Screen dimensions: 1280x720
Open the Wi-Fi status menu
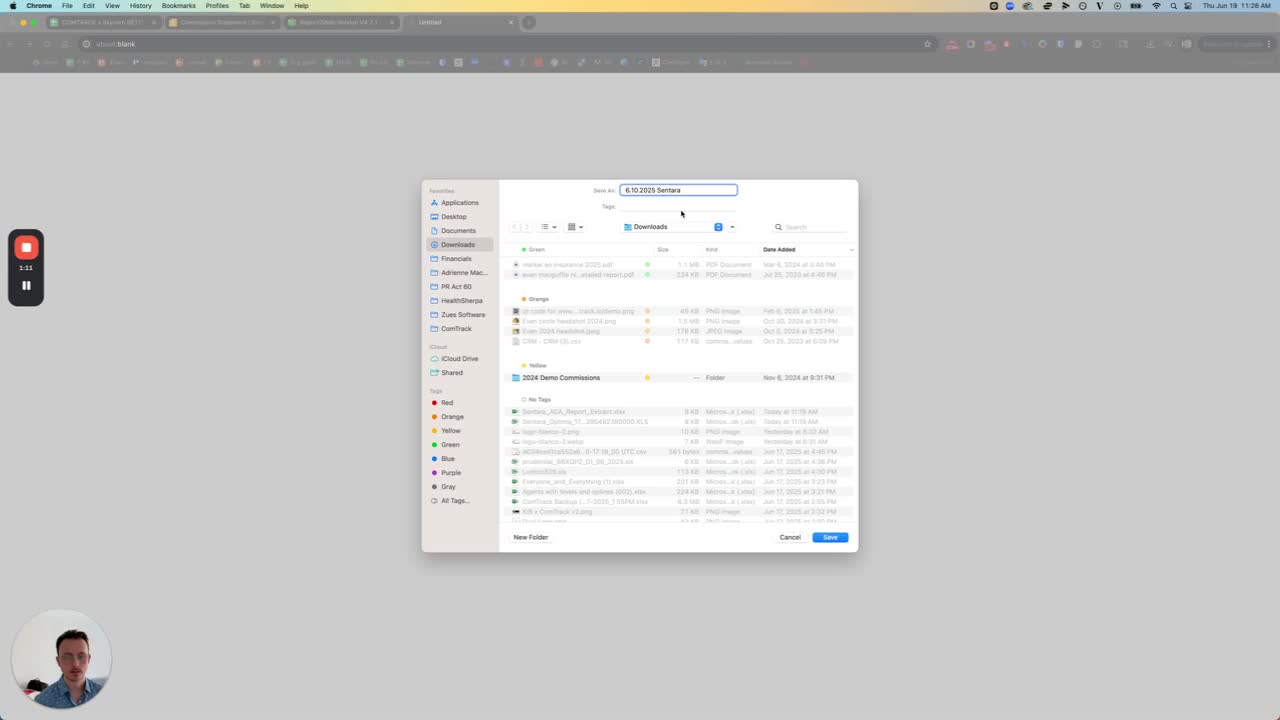[1156, 6]
